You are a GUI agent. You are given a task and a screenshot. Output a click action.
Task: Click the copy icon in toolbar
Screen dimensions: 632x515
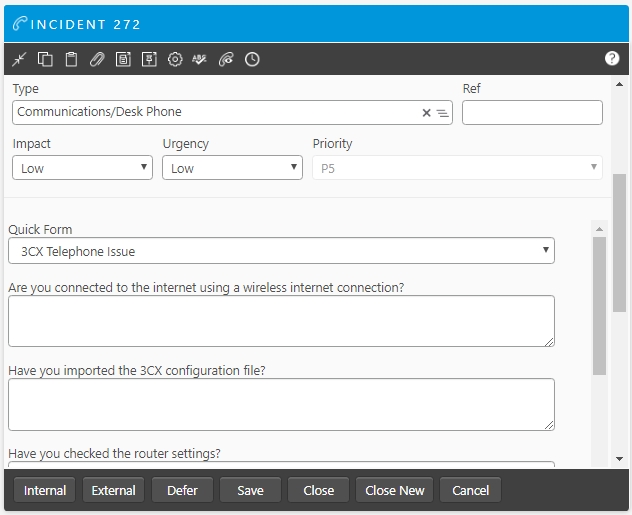tap(45, 59)
